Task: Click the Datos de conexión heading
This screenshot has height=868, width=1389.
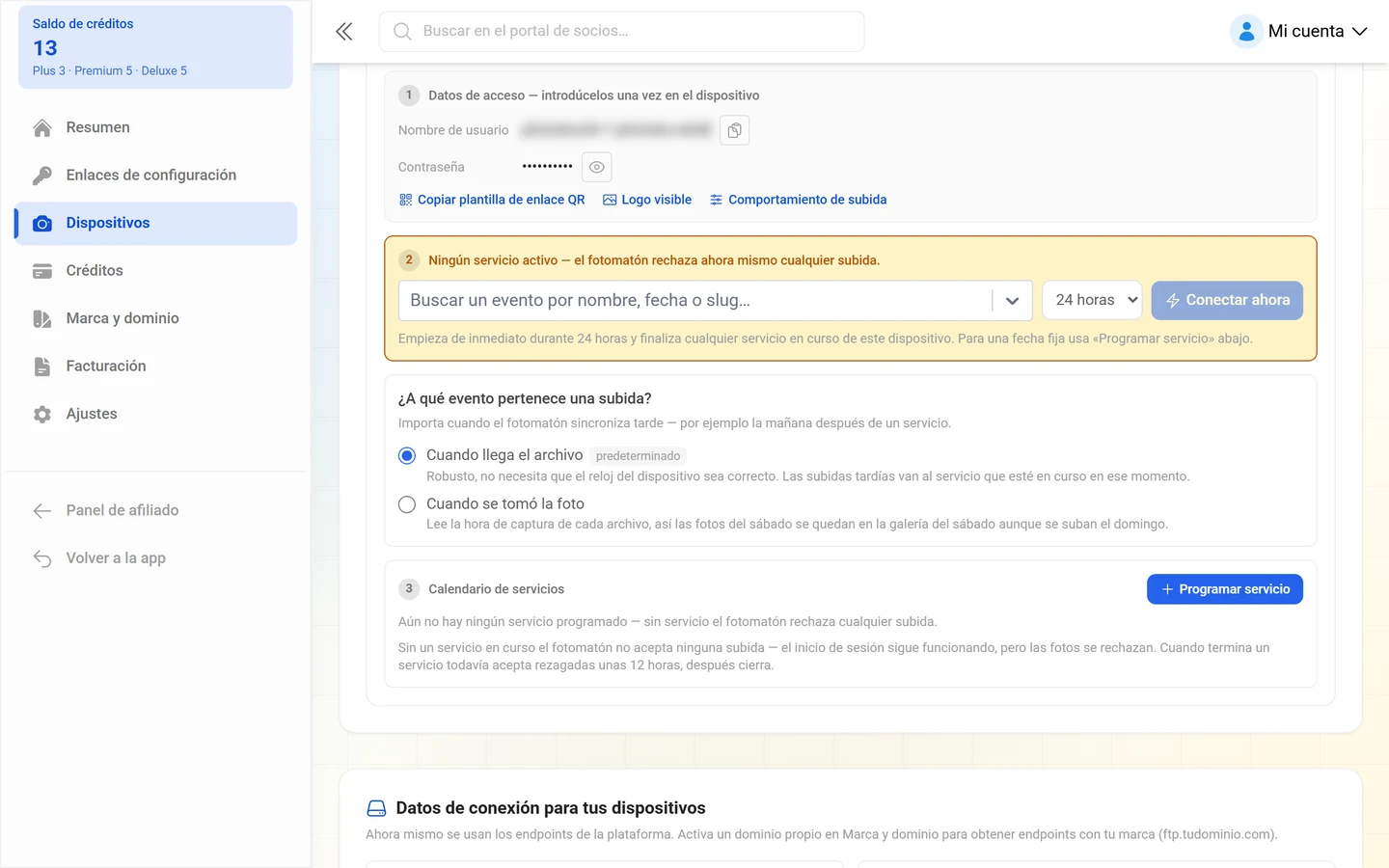Action: tap(551, 808)
